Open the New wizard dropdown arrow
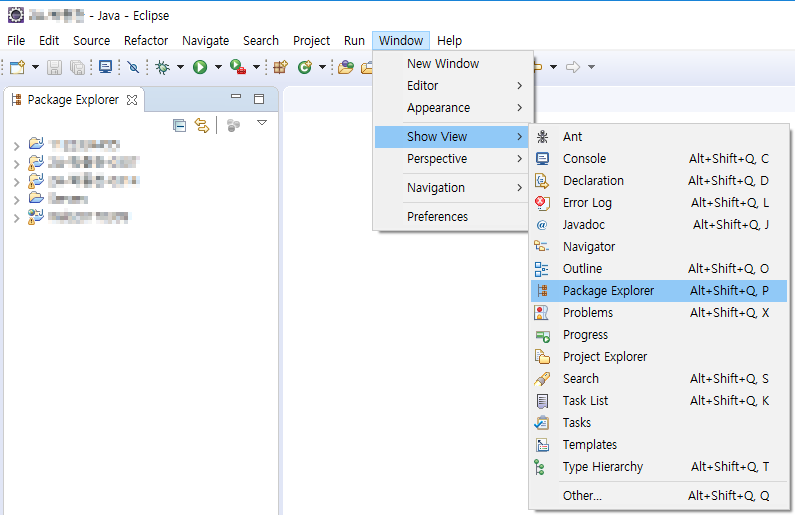Viewport: 795px width, 515px height. [35, 67]
